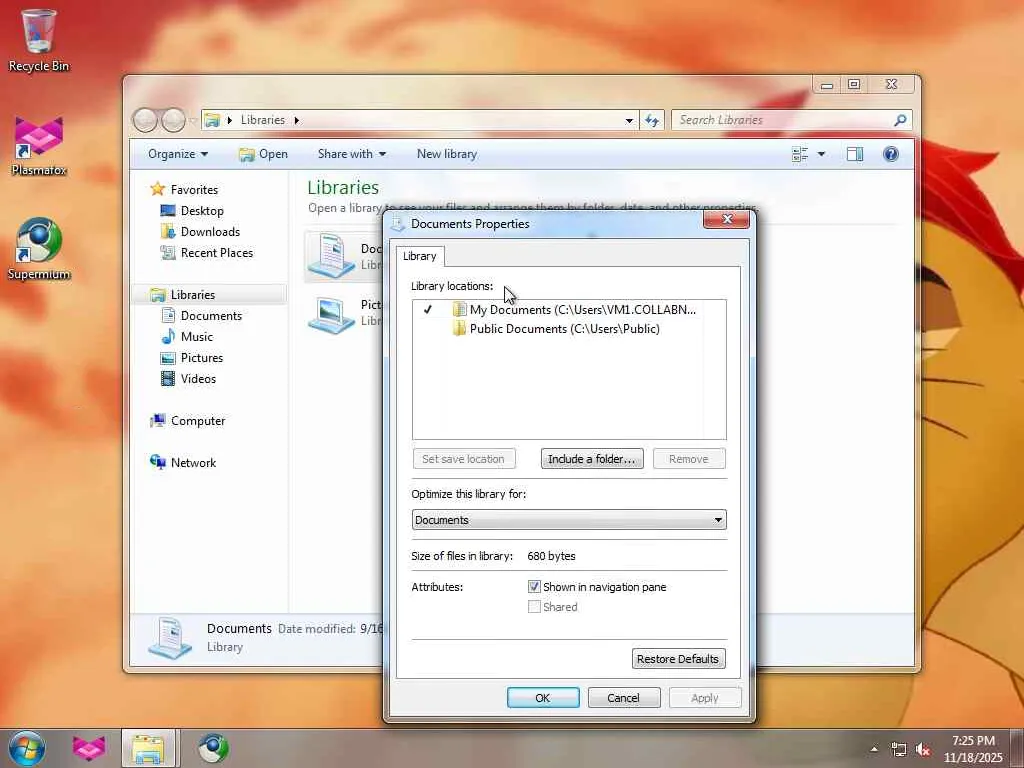Click Open in the Explorer toolbar
This screenshot has width=1024, height=768.
pos(263,154)
